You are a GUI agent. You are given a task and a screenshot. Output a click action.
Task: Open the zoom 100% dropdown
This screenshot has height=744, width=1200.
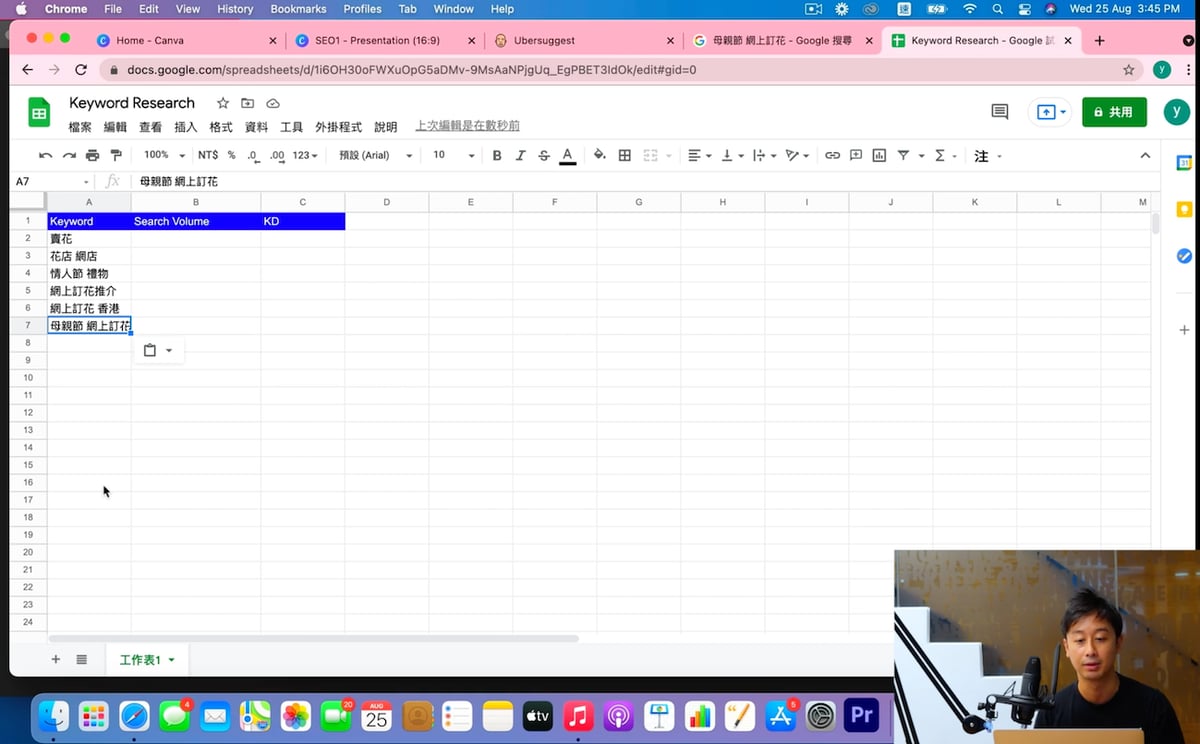(x=164, y=156)
